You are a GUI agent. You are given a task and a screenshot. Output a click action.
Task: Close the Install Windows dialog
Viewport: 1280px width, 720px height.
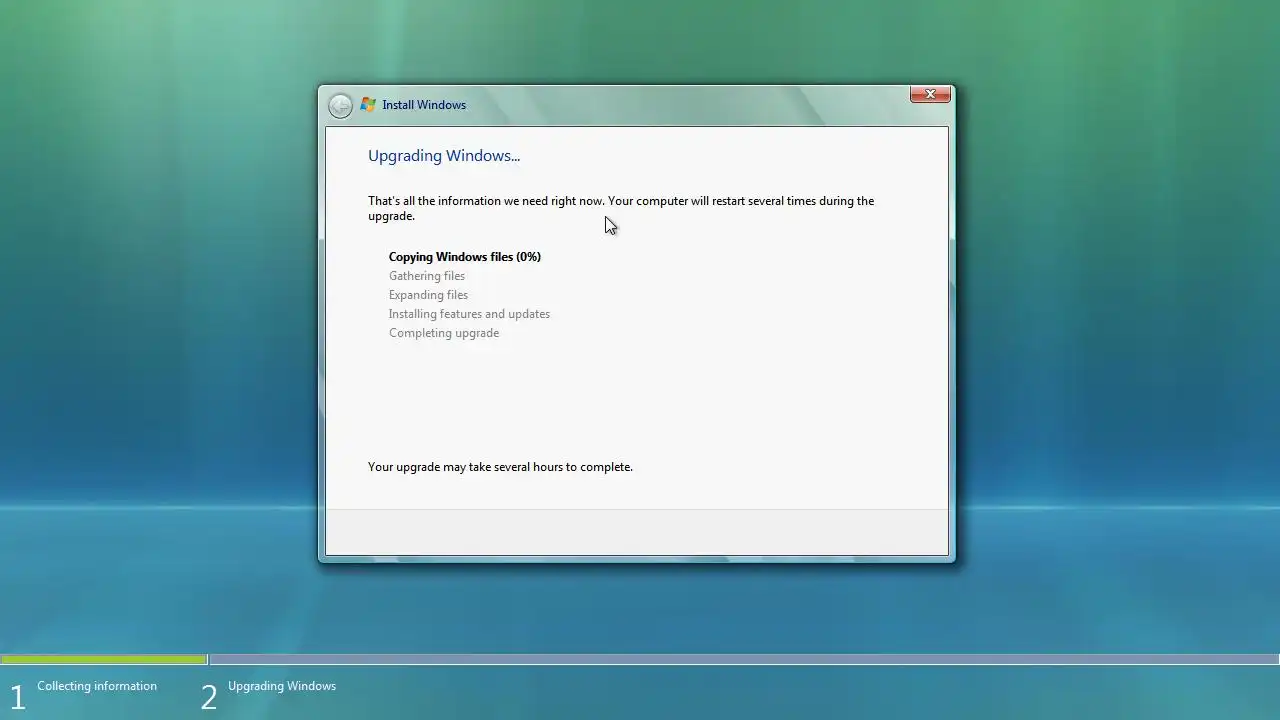930,94
